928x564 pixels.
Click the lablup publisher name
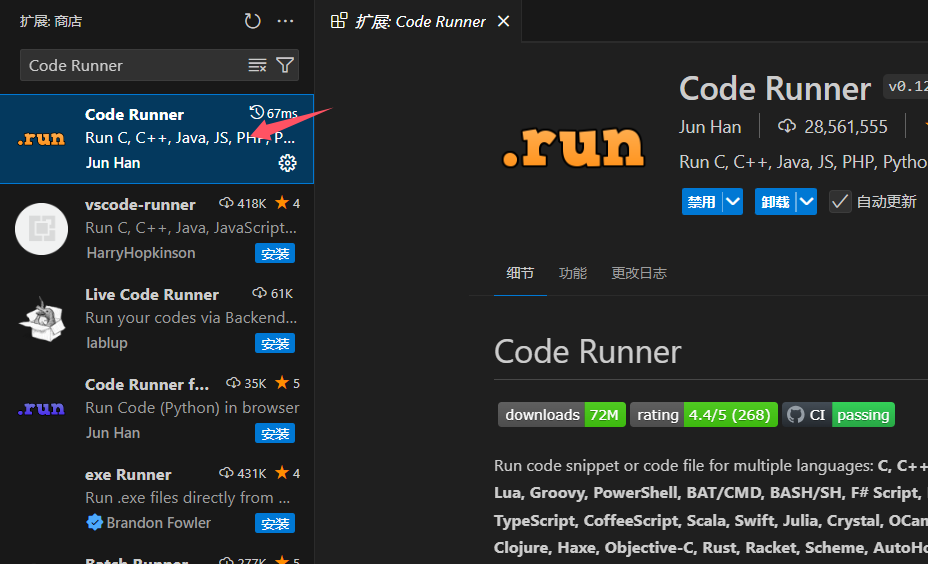(x=107, y=343)
